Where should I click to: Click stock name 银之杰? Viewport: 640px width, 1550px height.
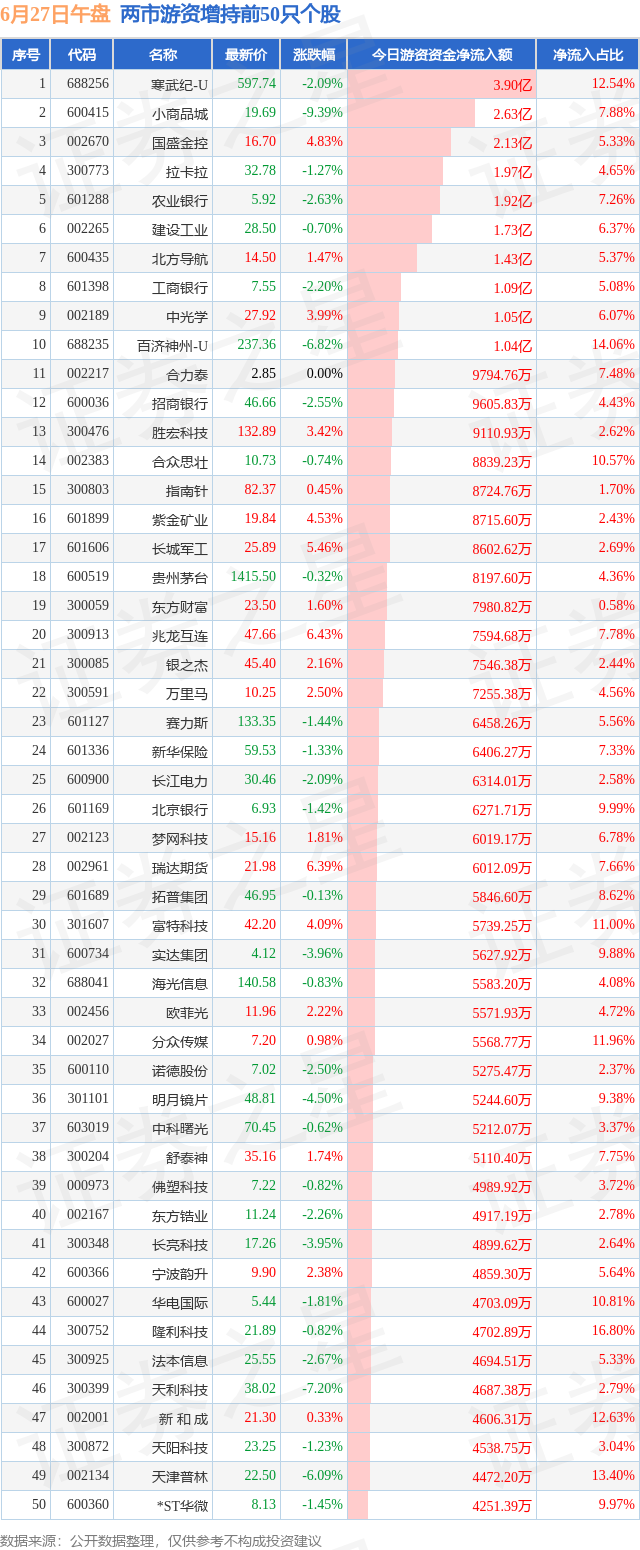[187, 664]
